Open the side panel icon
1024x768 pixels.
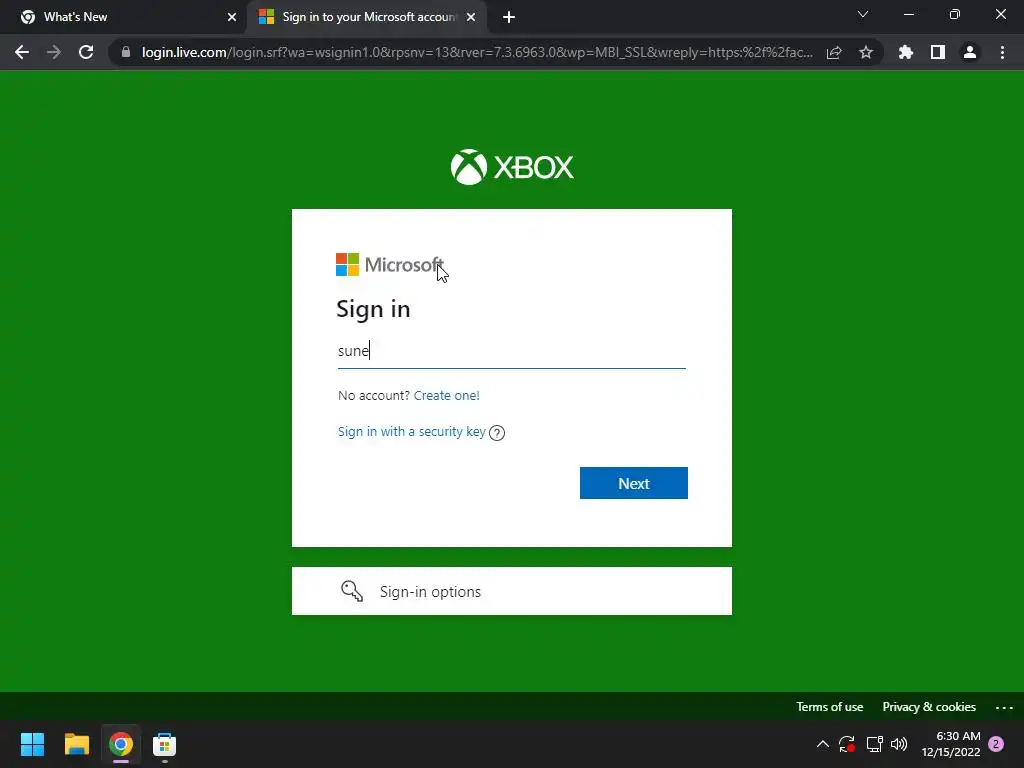coord(938,52)
